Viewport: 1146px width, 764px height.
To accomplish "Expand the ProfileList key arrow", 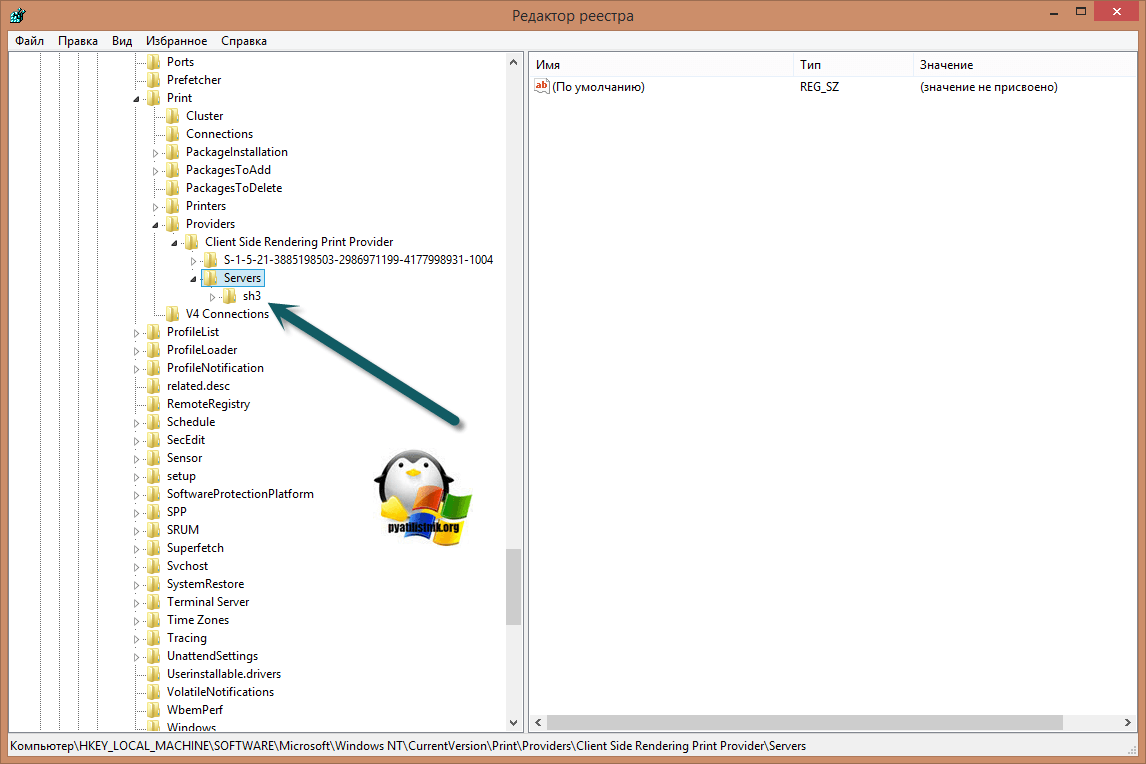I will click(137, 332).
